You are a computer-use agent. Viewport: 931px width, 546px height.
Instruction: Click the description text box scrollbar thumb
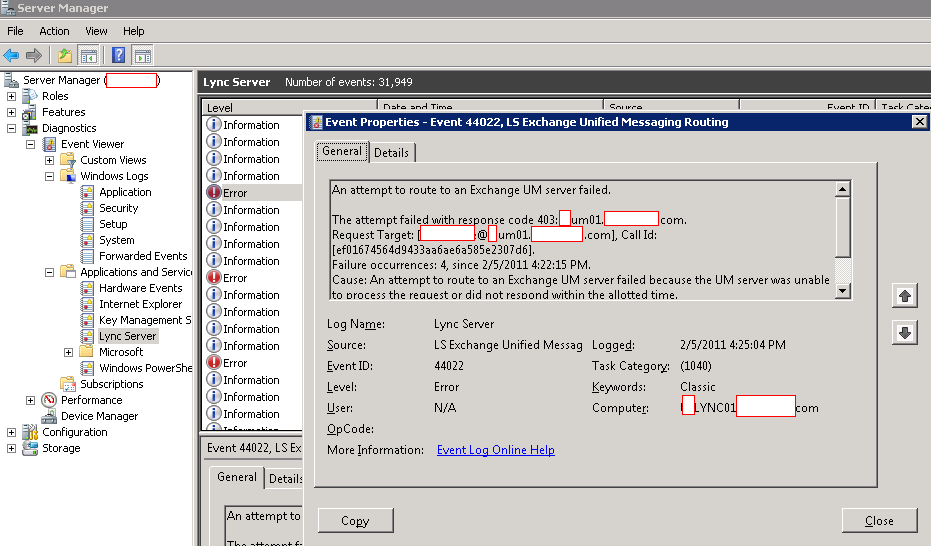click(x=843, y=228)
